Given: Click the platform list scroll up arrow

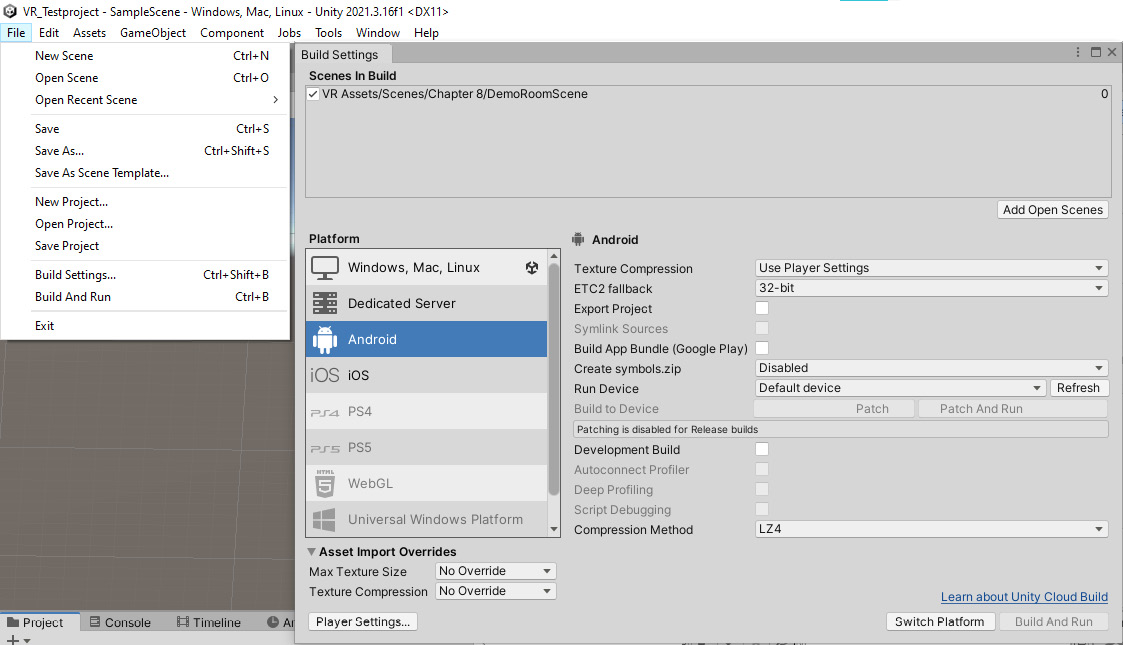Looking at the screenshot, I should [554, 256].
